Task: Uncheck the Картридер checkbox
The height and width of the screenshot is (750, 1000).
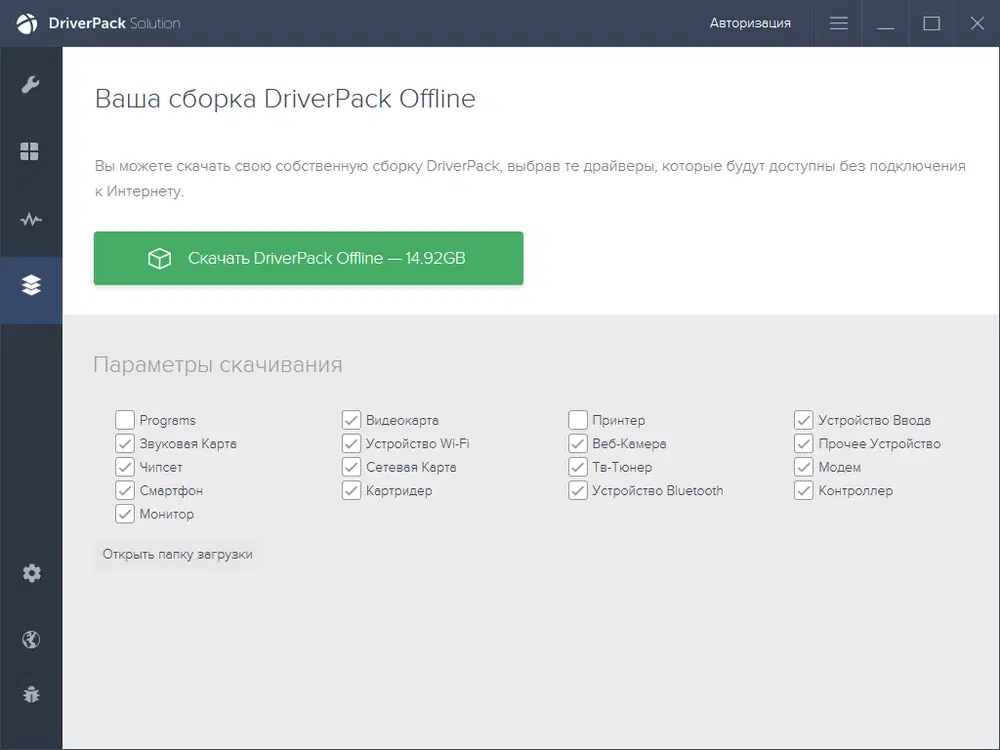Action: [351, 490]
